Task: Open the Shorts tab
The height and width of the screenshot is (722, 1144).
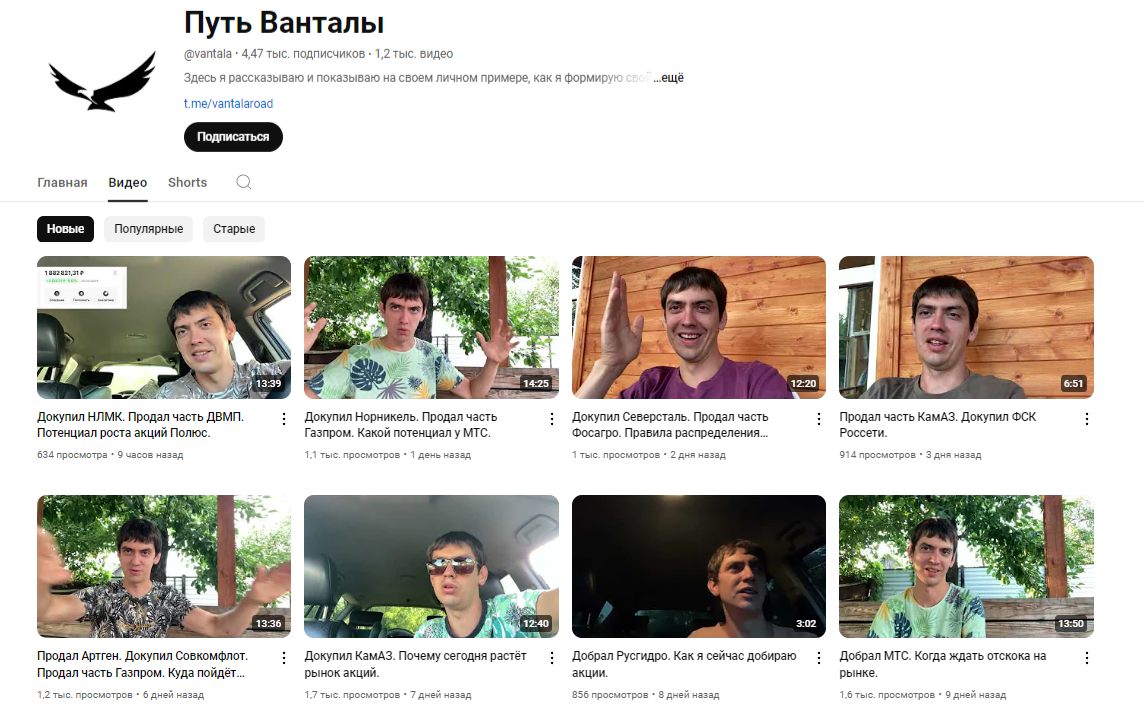Action: [188, 182]
